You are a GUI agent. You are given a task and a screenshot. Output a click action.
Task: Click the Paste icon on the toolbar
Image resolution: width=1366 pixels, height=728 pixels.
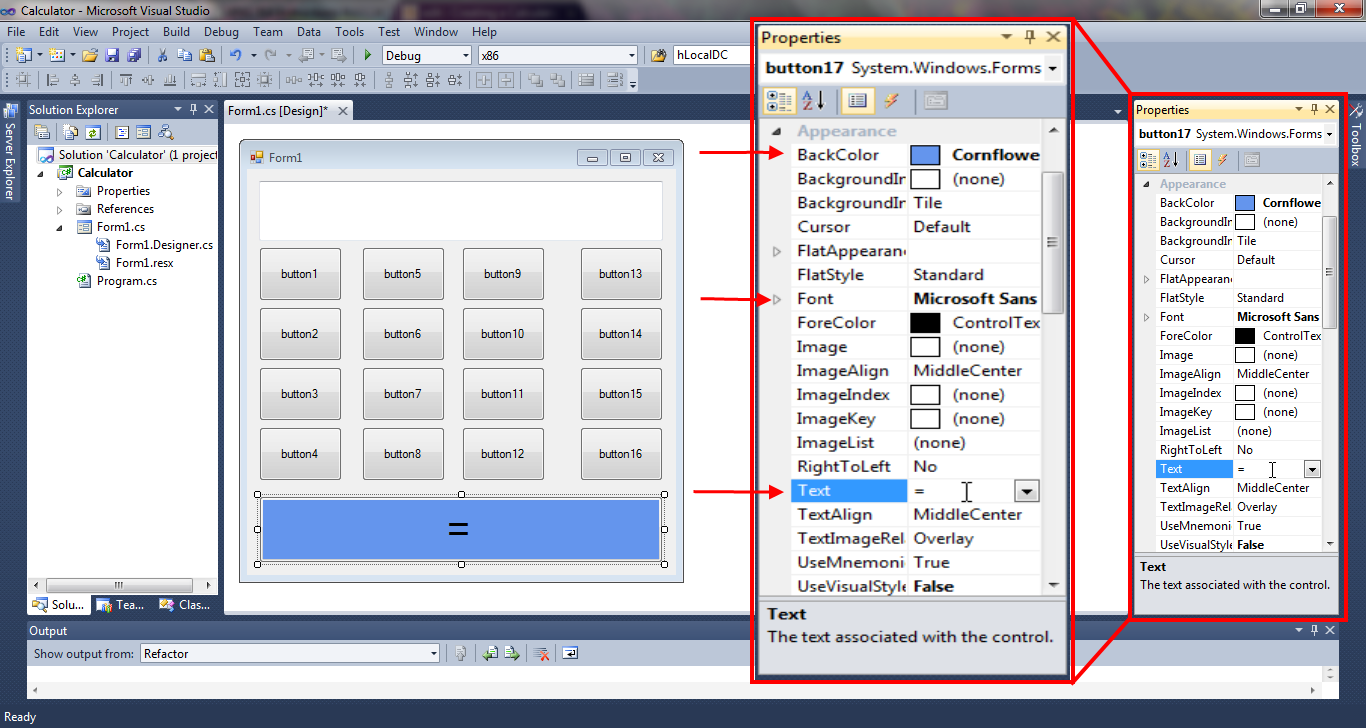(207, 55)
